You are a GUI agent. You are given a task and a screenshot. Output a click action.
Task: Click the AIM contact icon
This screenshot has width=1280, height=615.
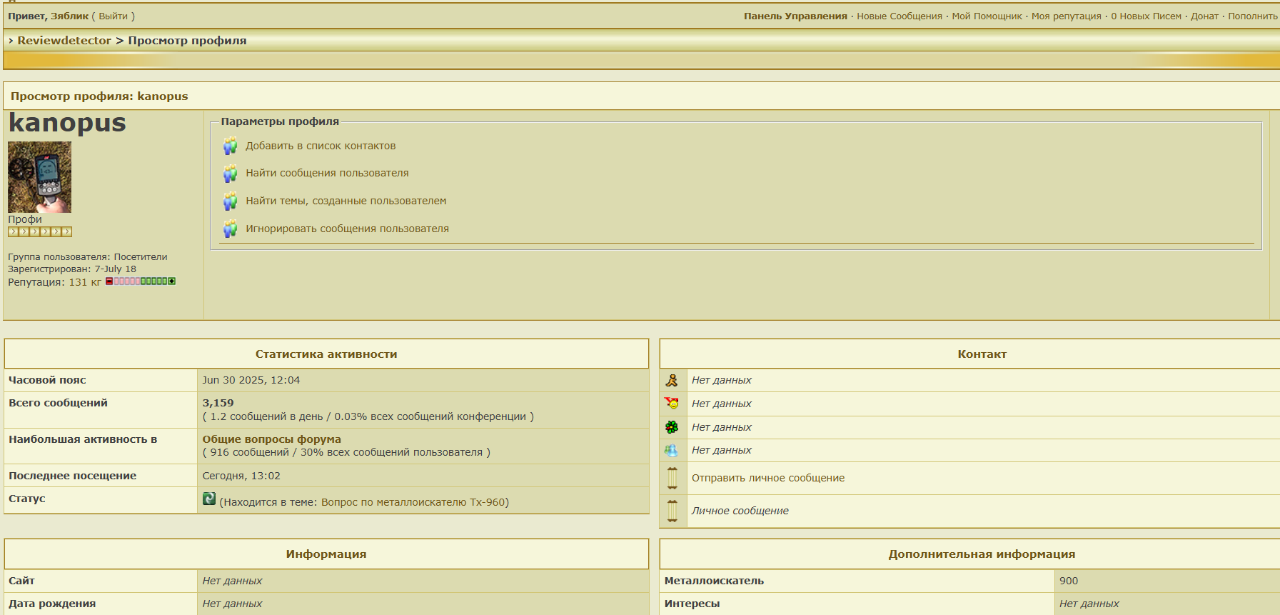point(672,380)
